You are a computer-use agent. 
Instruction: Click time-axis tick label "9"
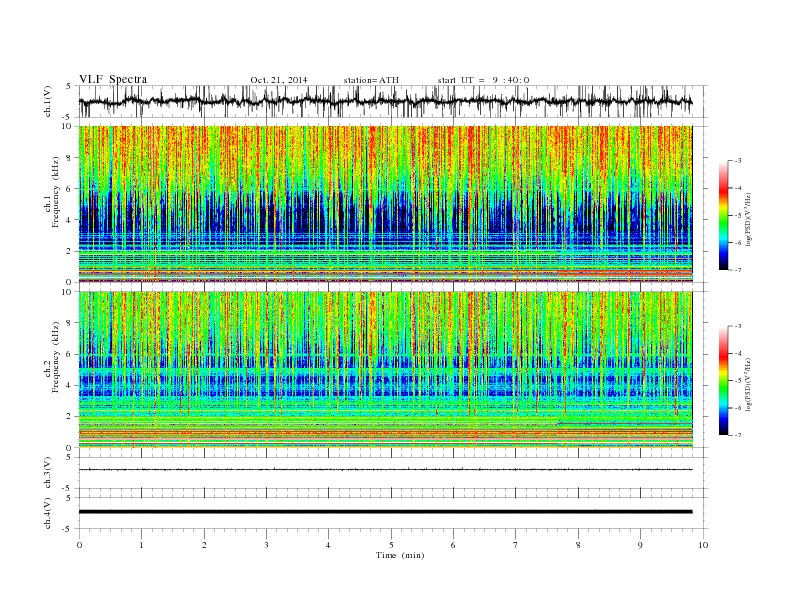pos(640,545)
